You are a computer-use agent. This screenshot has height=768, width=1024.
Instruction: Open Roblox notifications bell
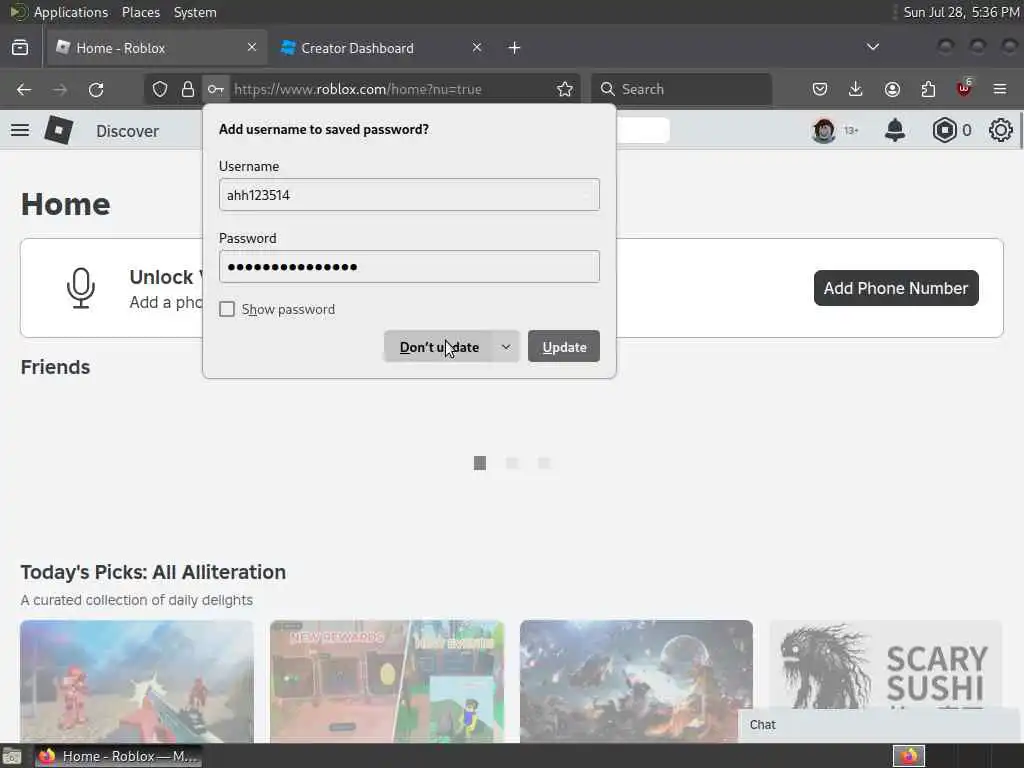click(895, 130)
